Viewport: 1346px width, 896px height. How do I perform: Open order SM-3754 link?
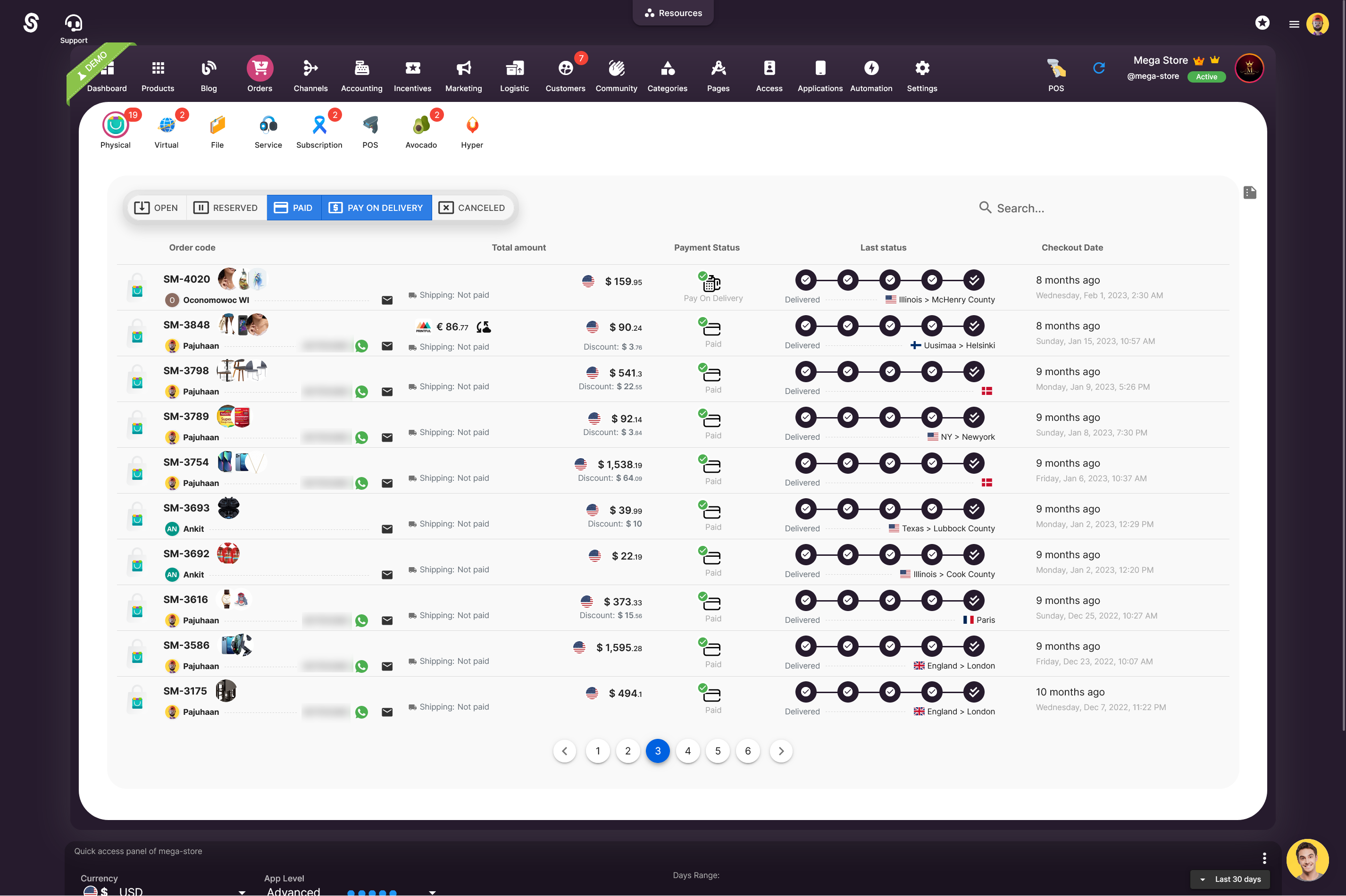[x=186, y=462]
